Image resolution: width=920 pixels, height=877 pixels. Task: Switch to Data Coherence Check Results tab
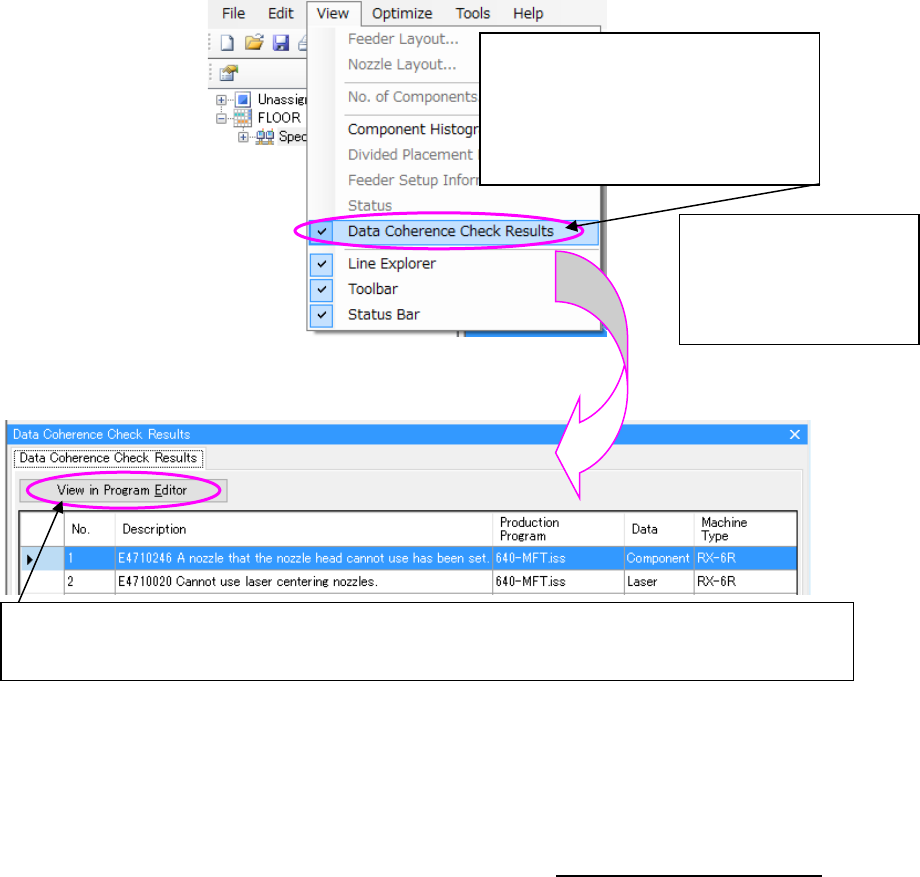click(x=109, y=458)
